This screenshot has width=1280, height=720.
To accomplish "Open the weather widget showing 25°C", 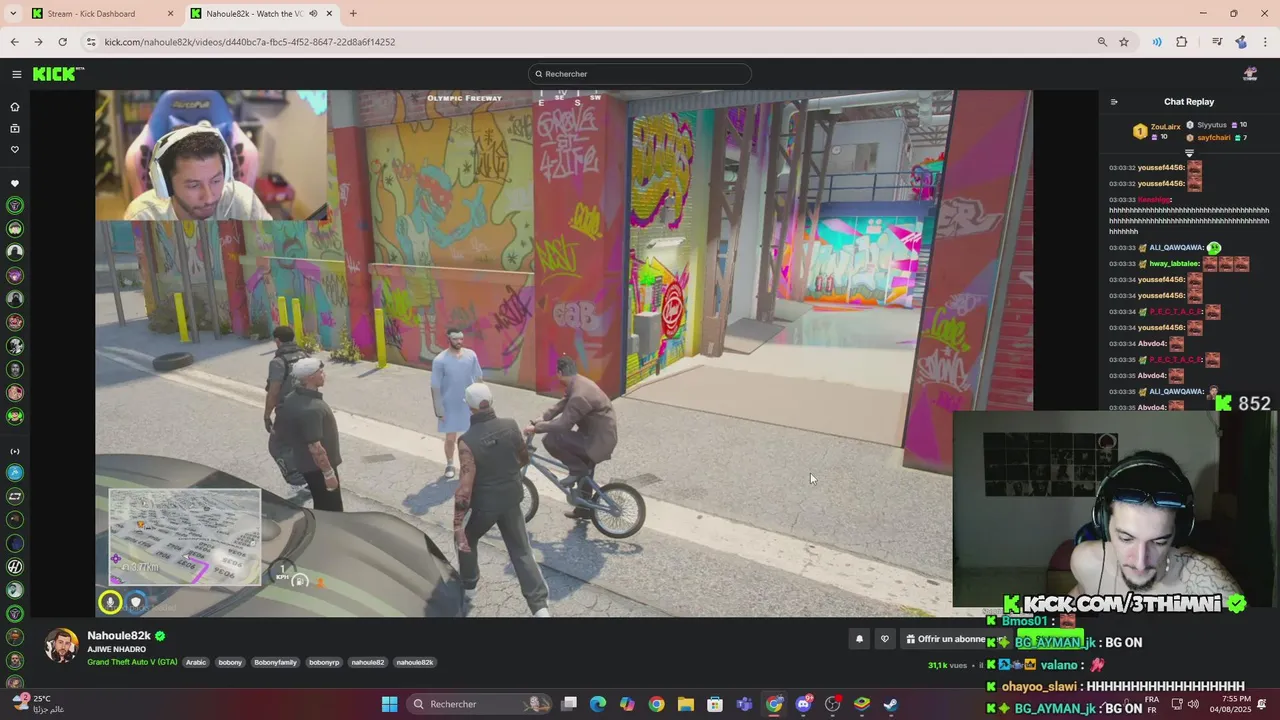I will tap(38, 704).
